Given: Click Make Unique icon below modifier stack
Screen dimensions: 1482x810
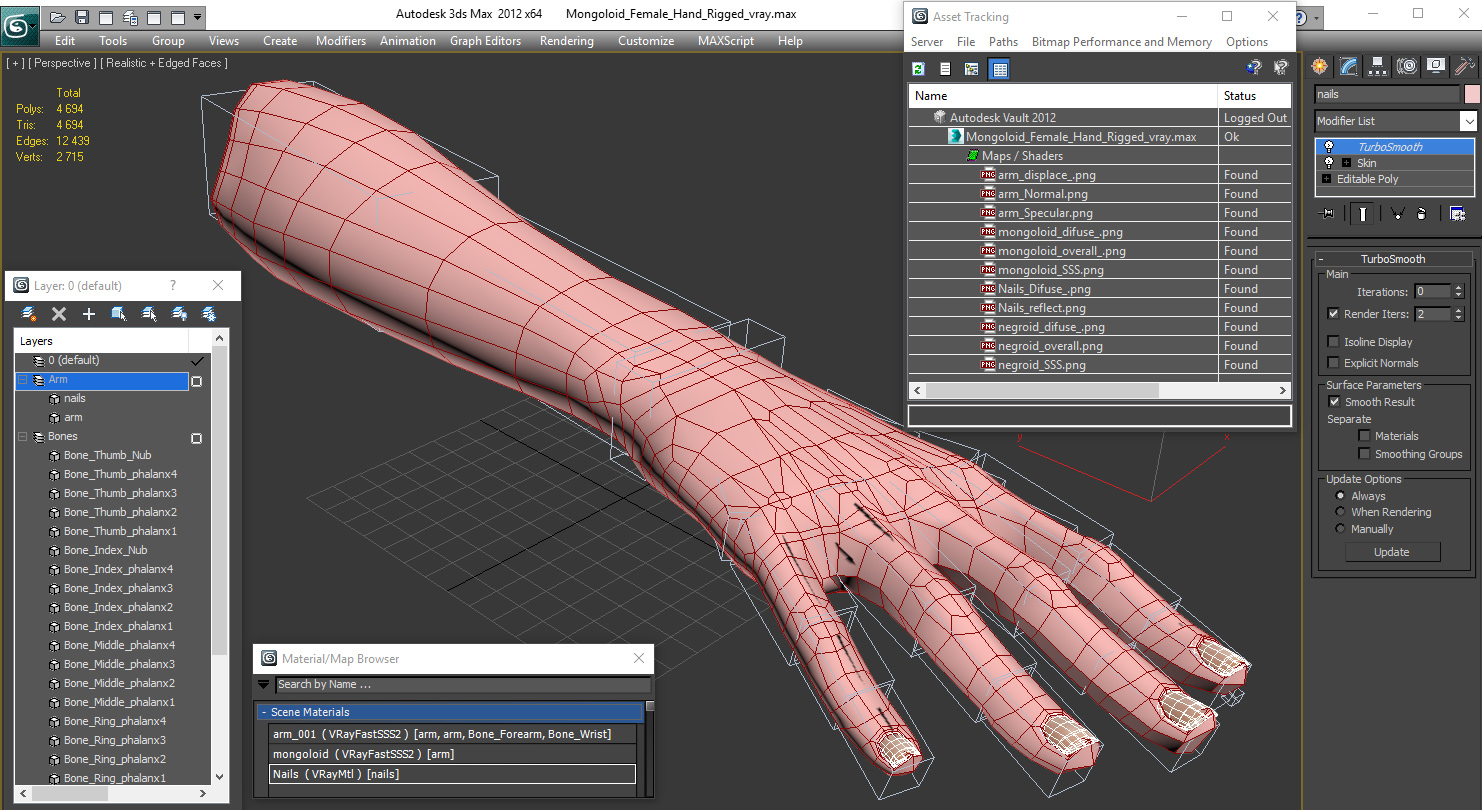Looking at the screenshot, I should pyautogui.click(x=1398, y=213).
